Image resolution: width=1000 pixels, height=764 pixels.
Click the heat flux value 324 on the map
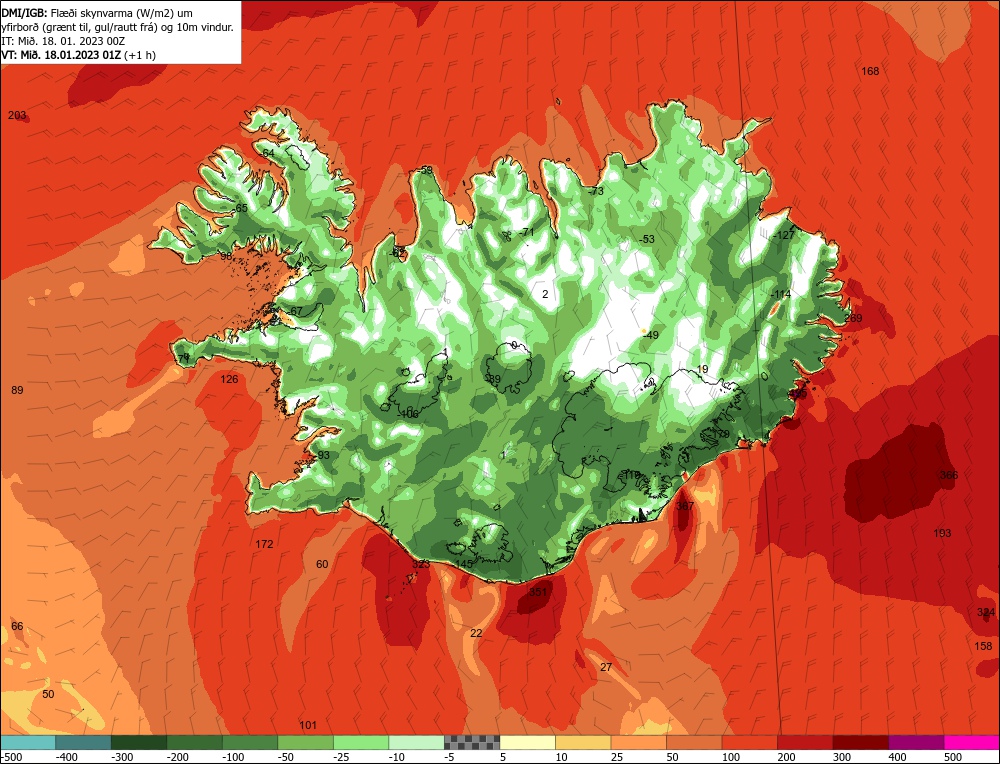(985, 613)
